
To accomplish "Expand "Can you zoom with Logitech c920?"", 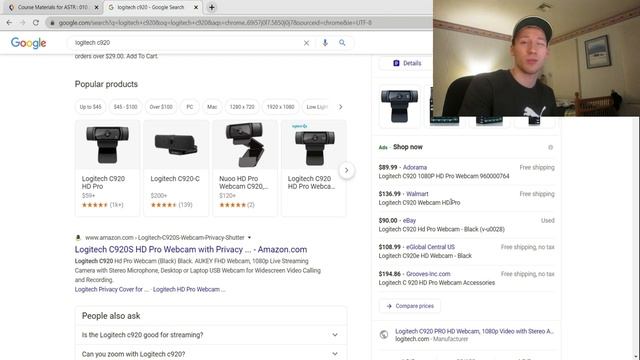I will click(211, 354).
